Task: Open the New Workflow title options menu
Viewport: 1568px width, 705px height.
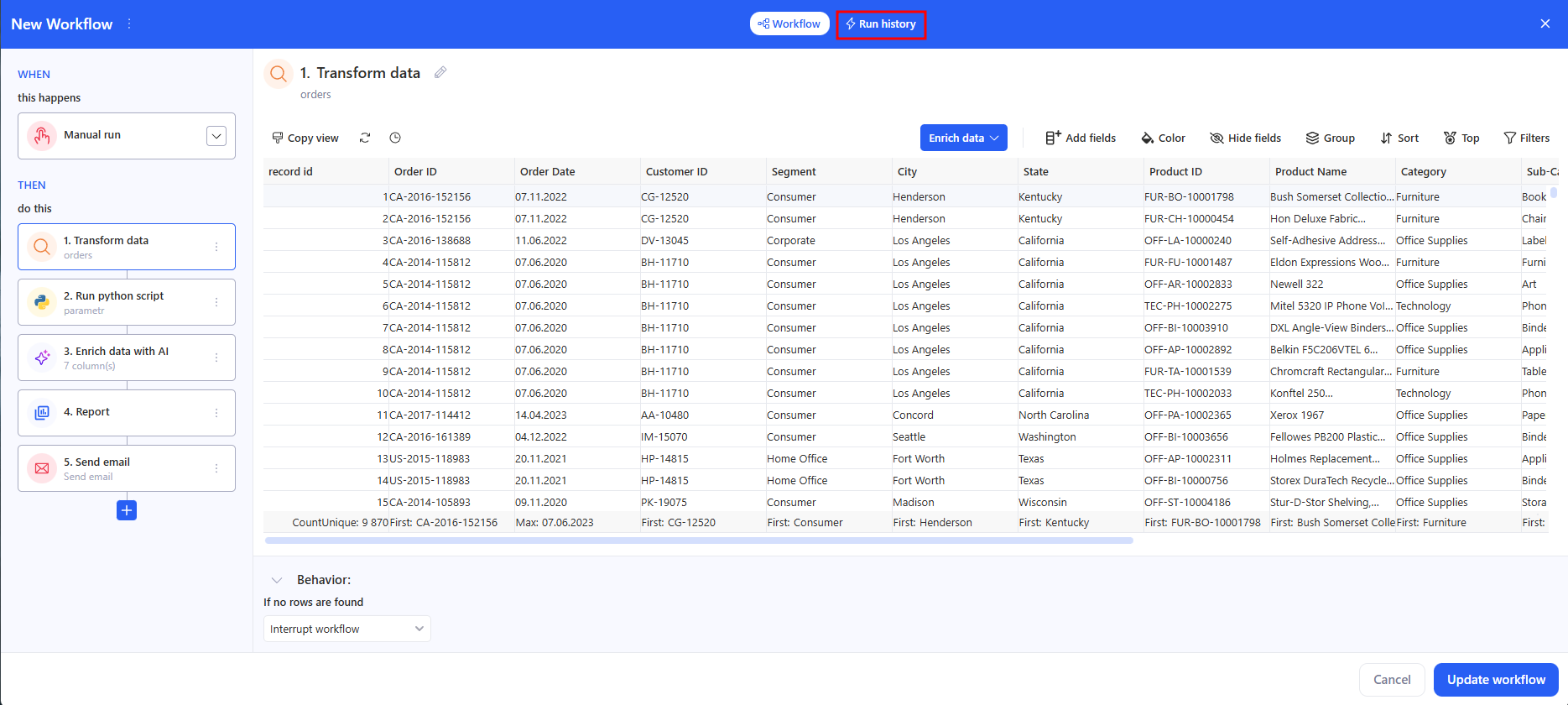Action: pyautogui.click(x=129, y=24)
